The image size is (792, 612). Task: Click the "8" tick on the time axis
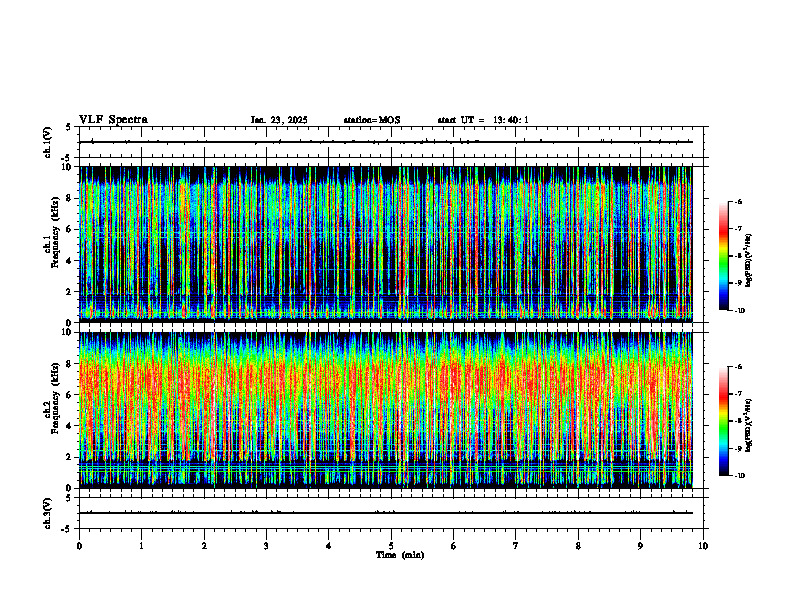(x=578, y=546)
